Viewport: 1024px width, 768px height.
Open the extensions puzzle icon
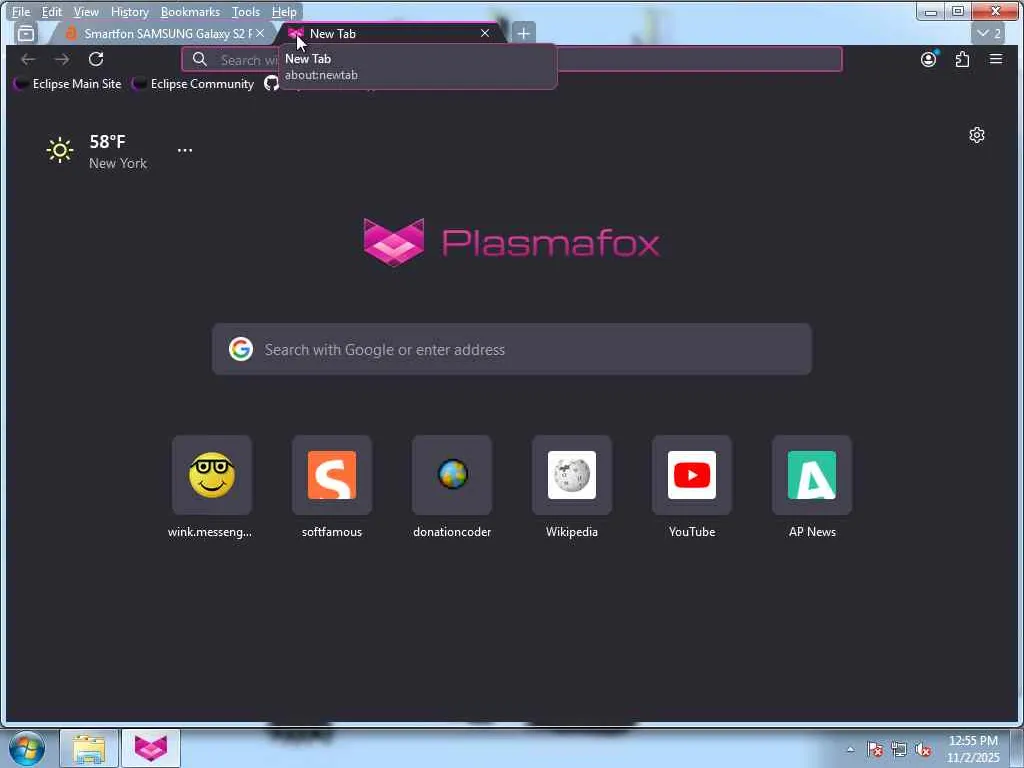click(x=962, y=59)
